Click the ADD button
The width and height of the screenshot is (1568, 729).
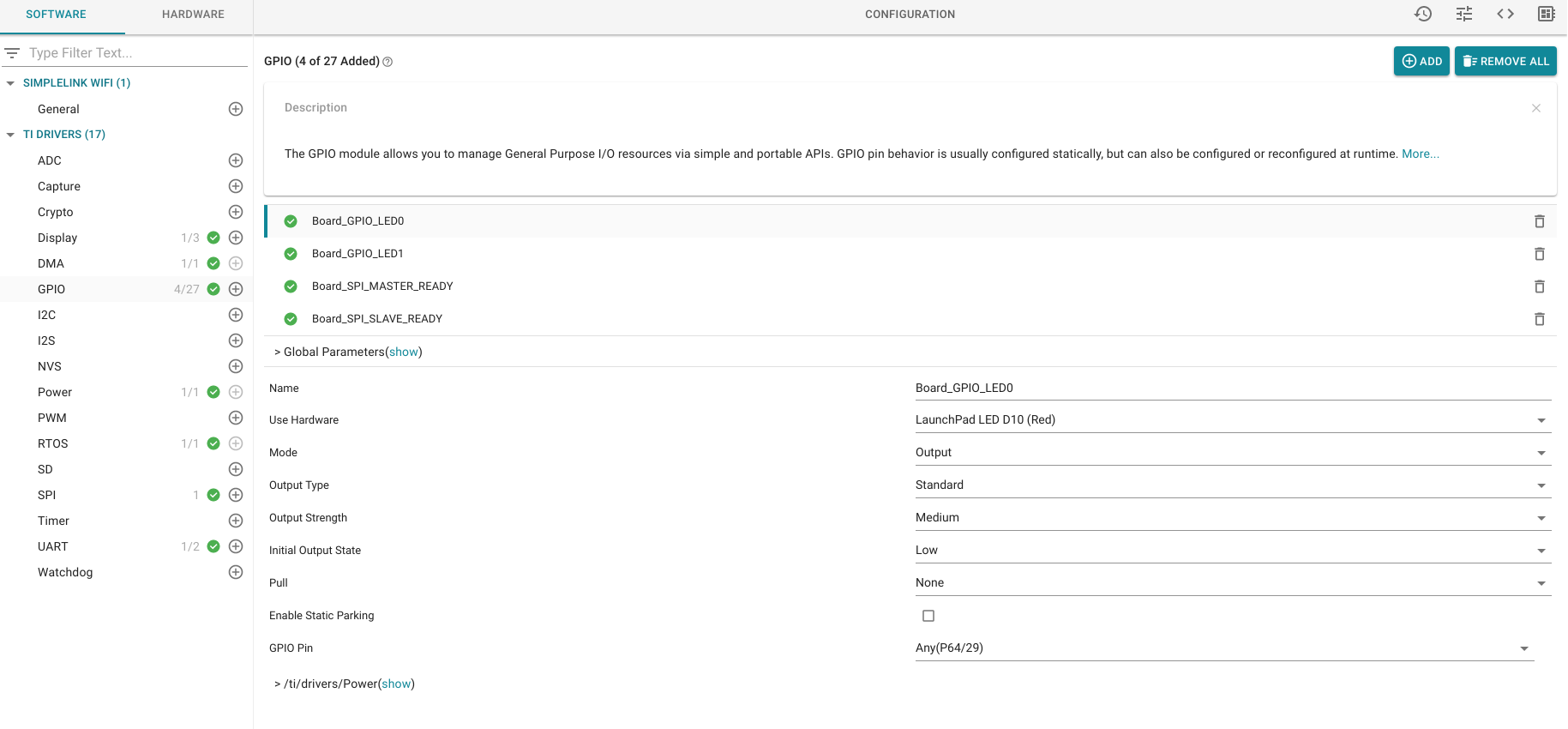click(1421, 61)
